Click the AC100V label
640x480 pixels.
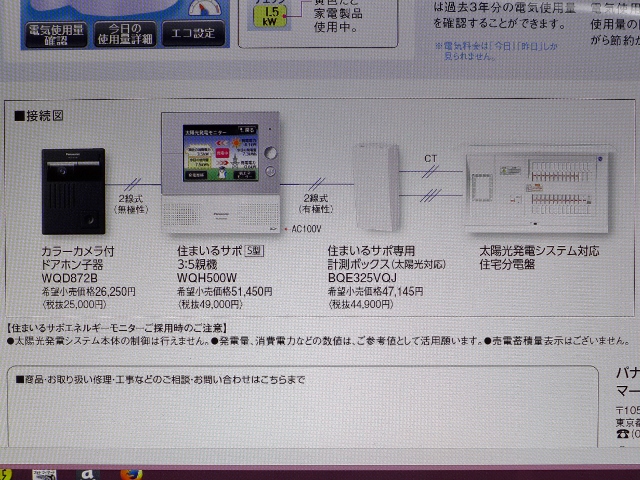tap(307, 229)
